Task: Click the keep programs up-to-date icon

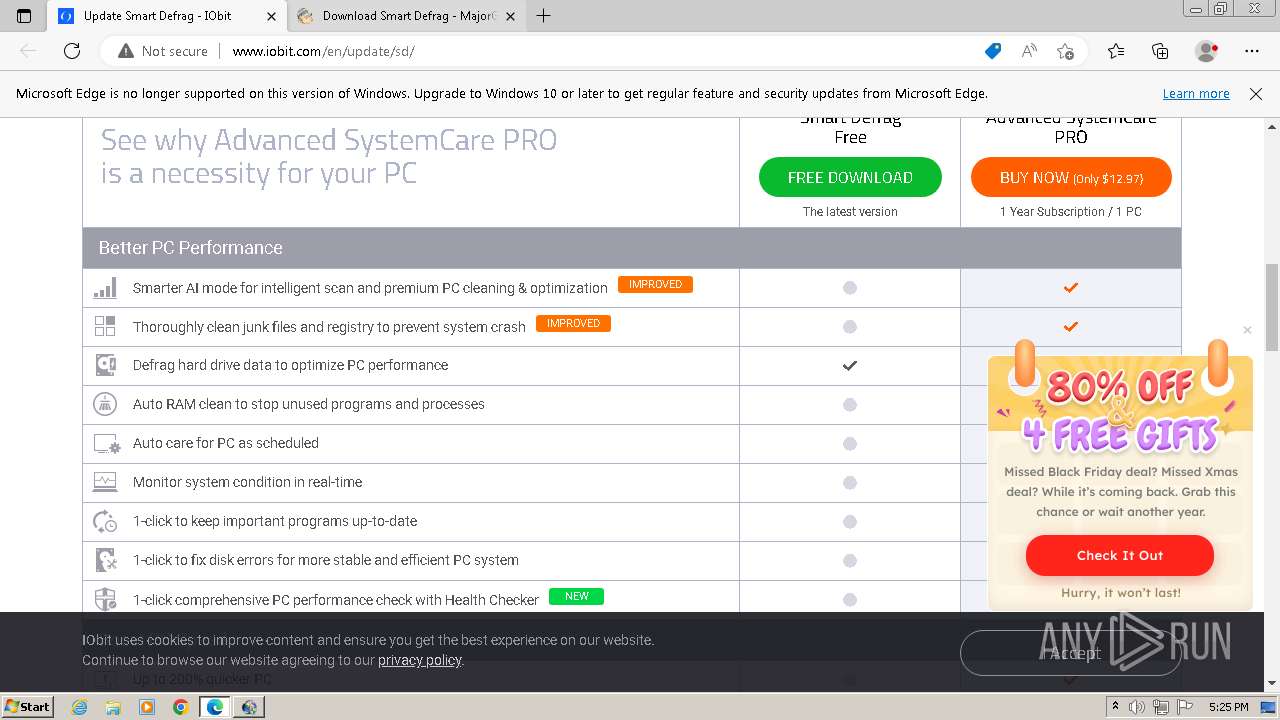Action: (105, 521)
